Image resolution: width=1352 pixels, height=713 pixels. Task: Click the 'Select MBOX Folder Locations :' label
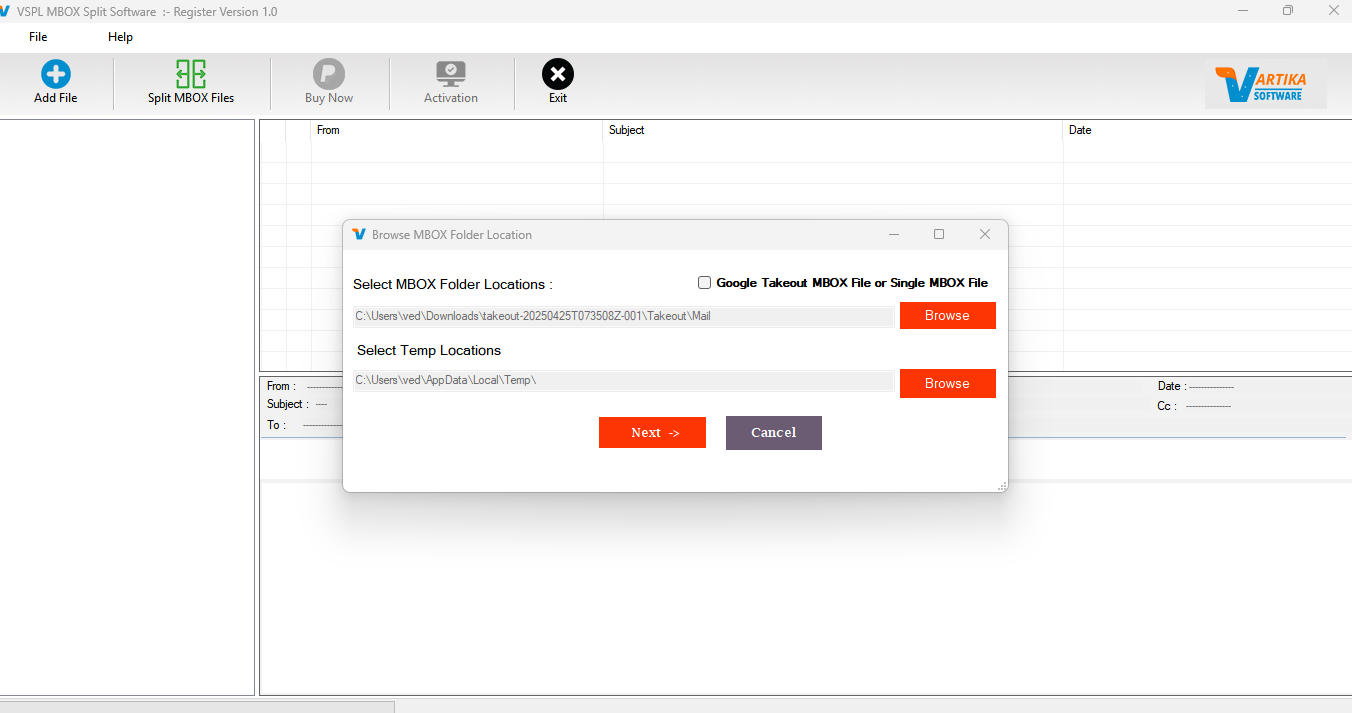453,285
